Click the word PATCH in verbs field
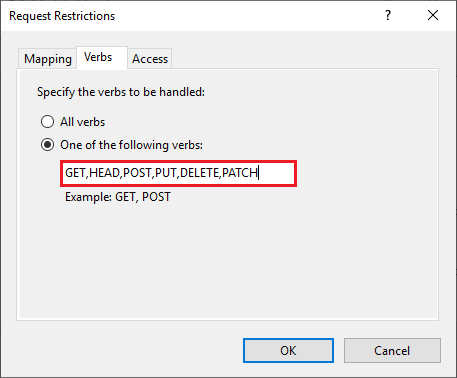457x378 pixels. (x=240, y=173)
